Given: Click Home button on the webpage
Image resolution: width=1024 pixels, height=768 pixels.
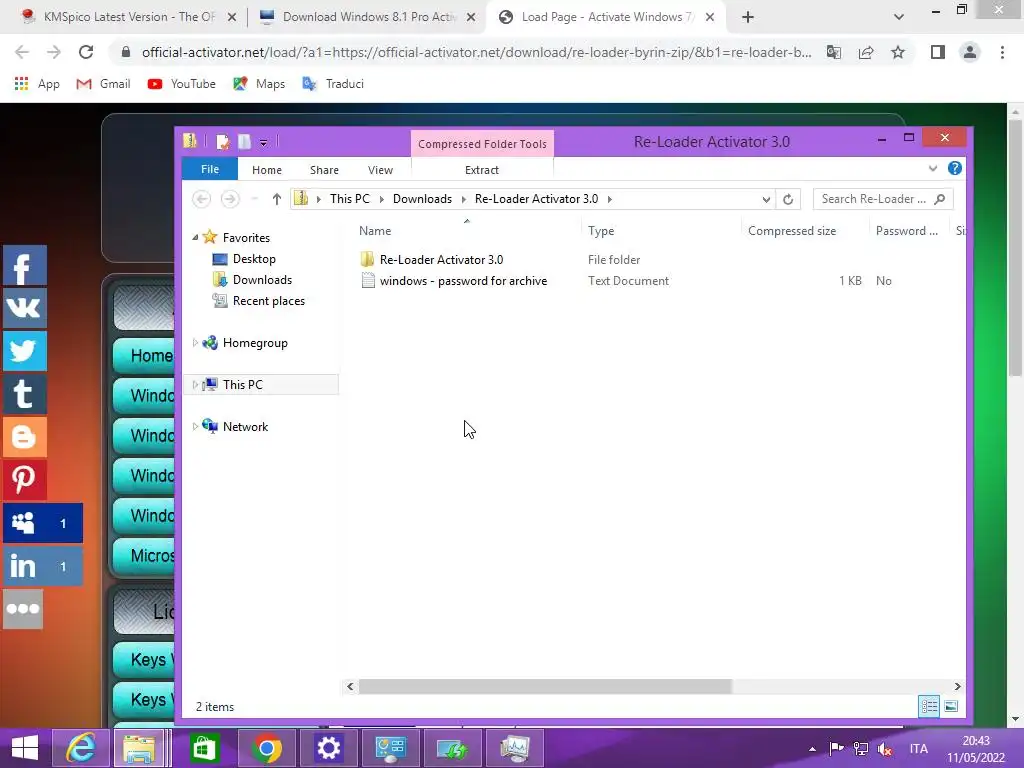Looking at the screenshot, I should pyautogui.click(x=144, y=355).
